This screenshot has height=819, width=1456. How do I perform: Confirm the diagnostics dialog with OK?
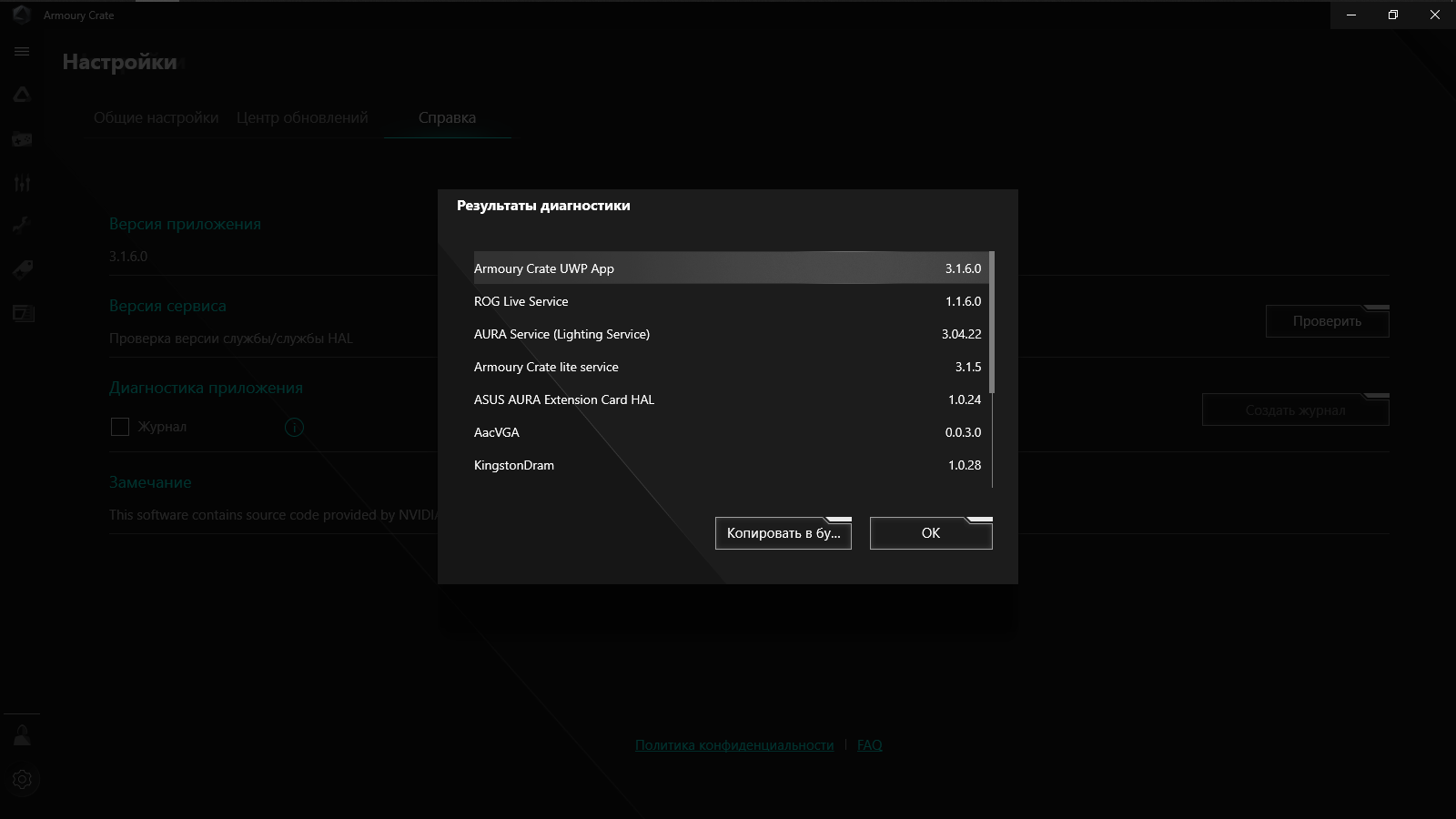pos(931,533)
